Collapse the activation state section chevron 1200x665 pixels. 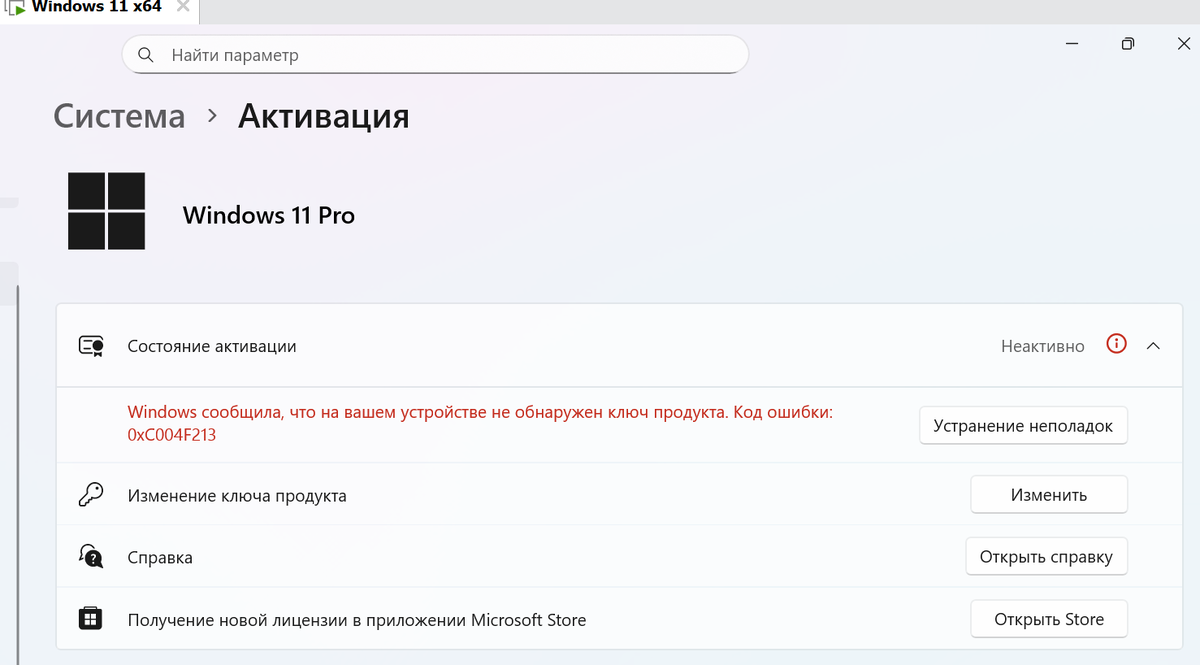pyautogui.click(x=1153, y=346)
